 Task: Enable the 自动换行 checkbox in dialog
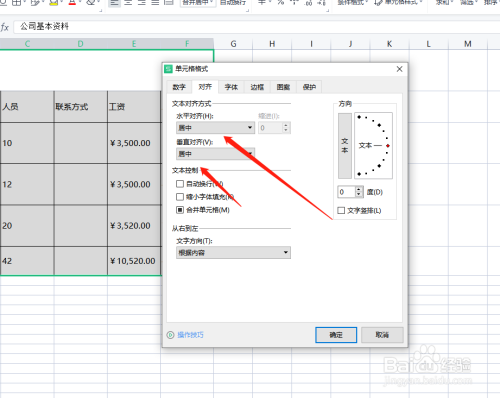180,184
